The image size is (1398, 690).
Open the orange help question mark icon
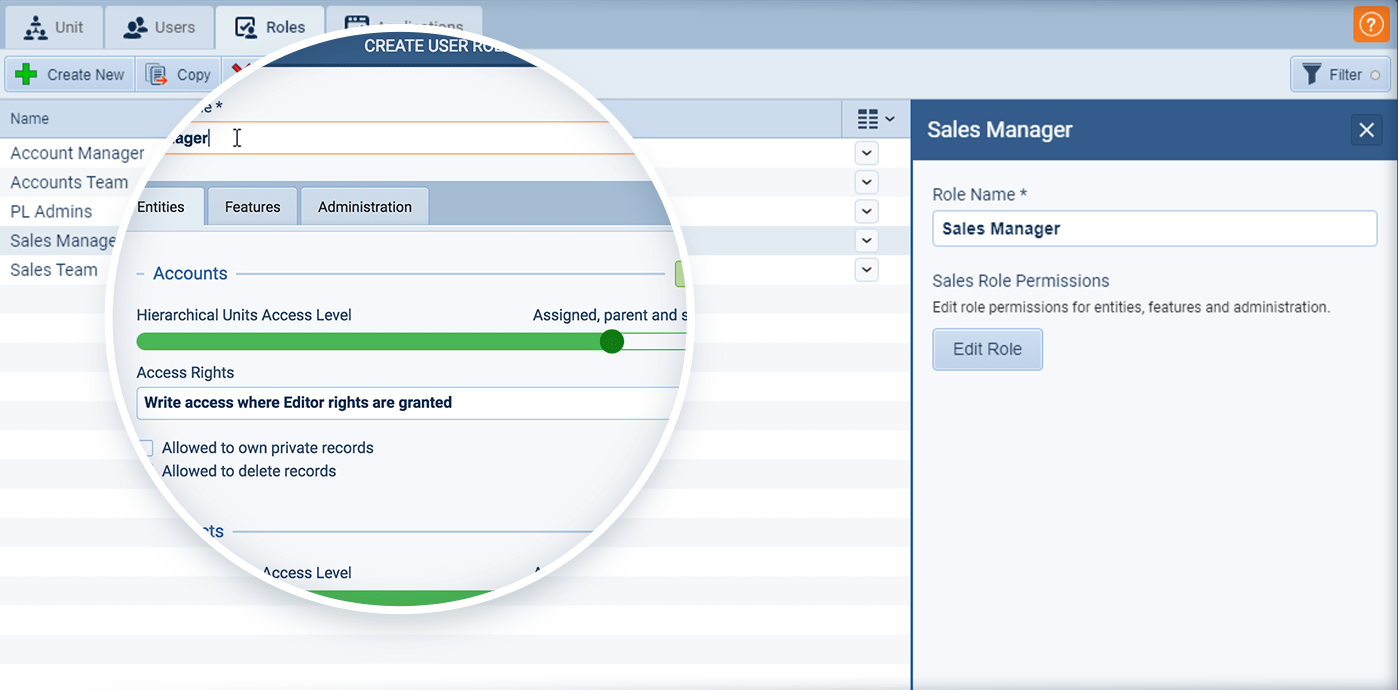pos(1371,23)
